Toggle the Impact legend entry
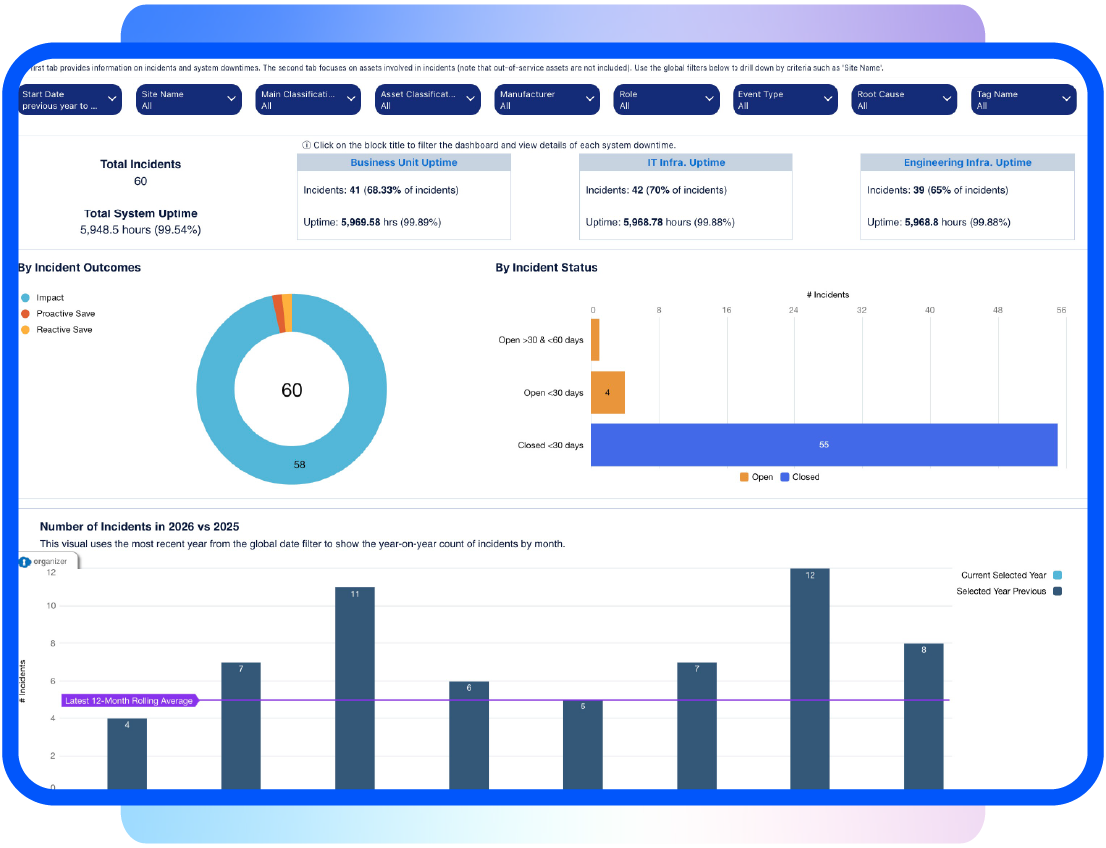The height and width of the screenshot is (848, 1106). pos(44,297)
